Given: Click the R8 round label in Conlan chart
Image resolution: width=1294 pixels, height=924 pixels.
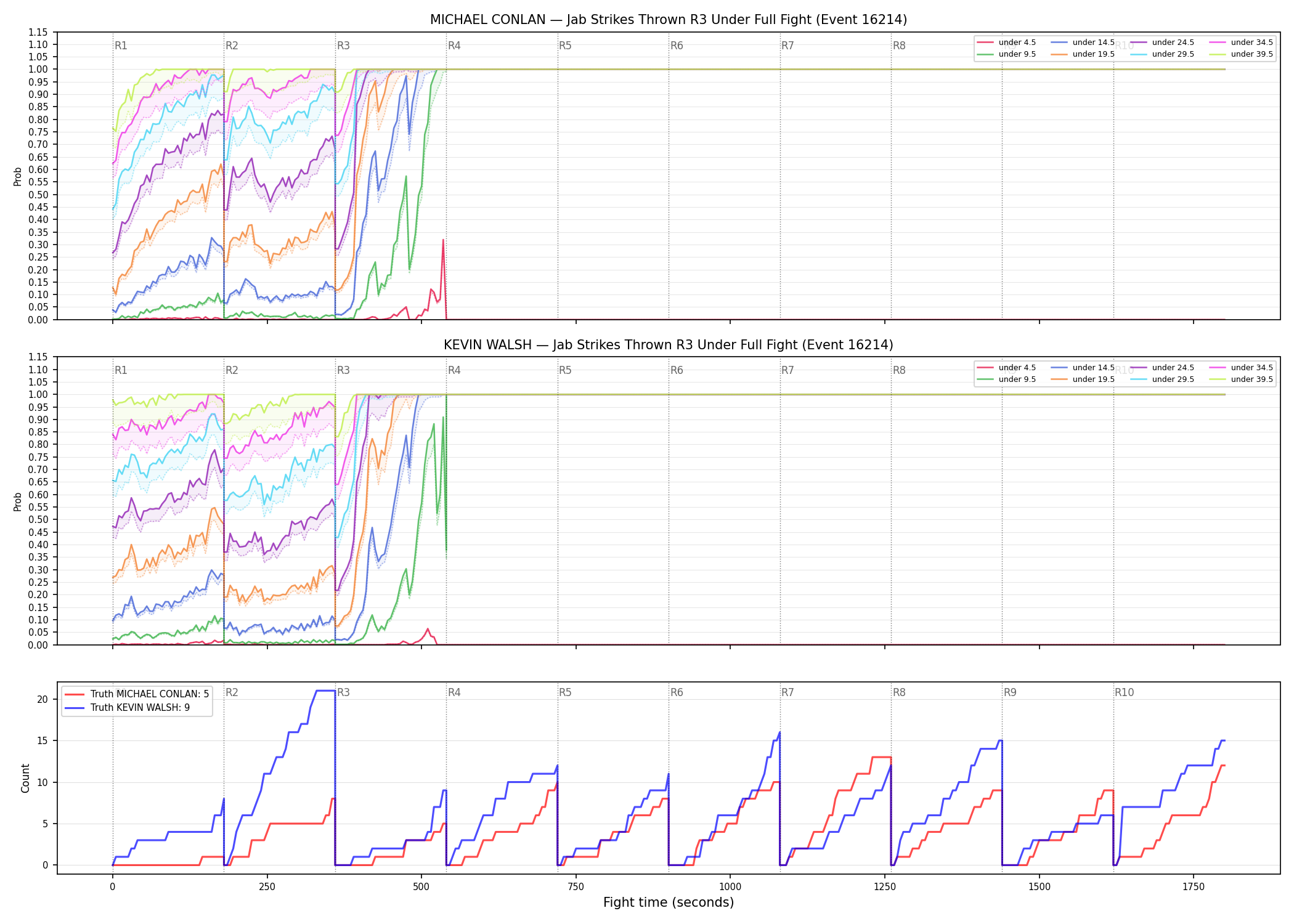Looking at the screenshot, I should tap(899, 46).
